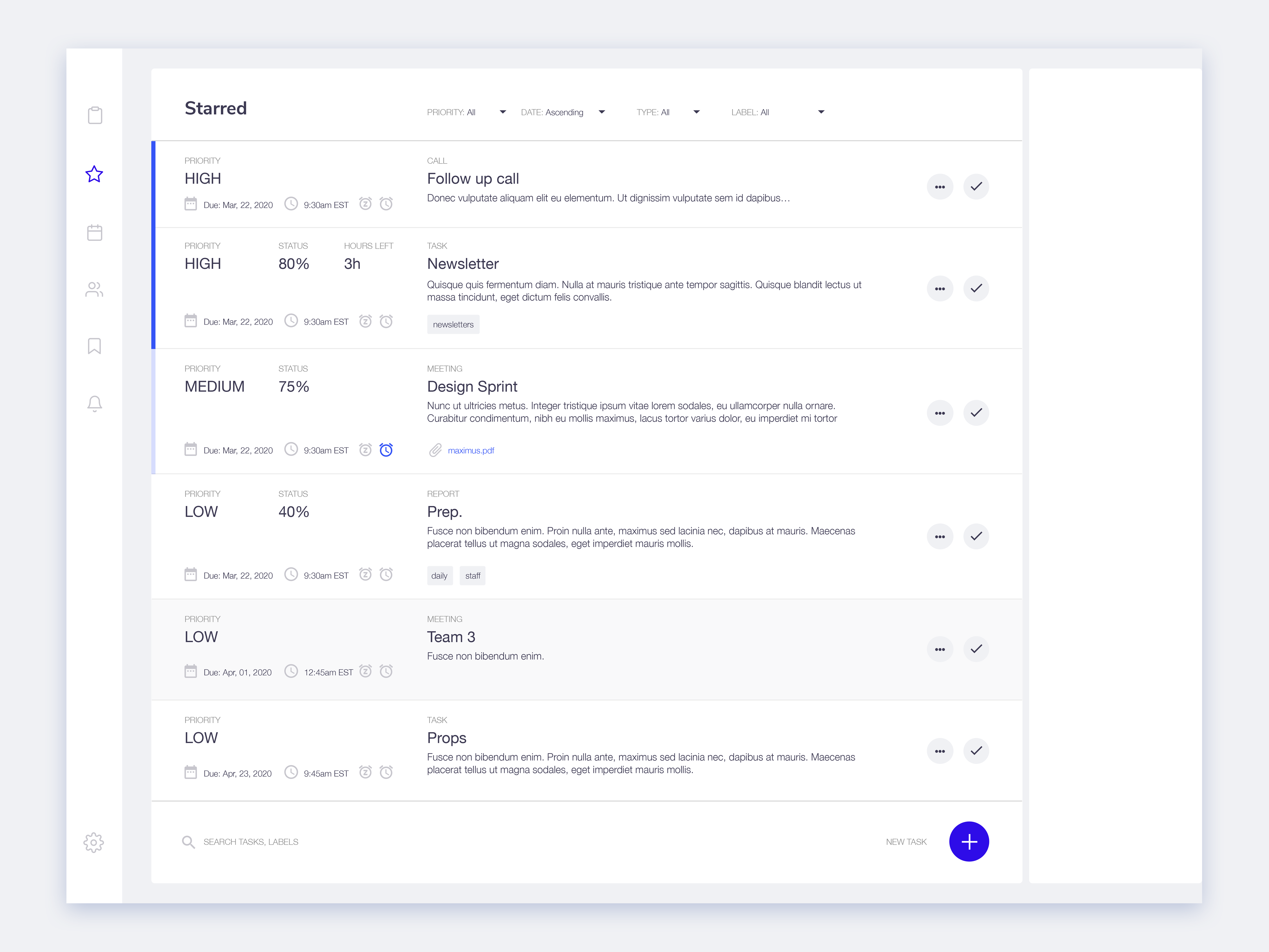Mark Prep. report as complete
The width and height of the screenshot is (1269, 952).
pos(976,537)
